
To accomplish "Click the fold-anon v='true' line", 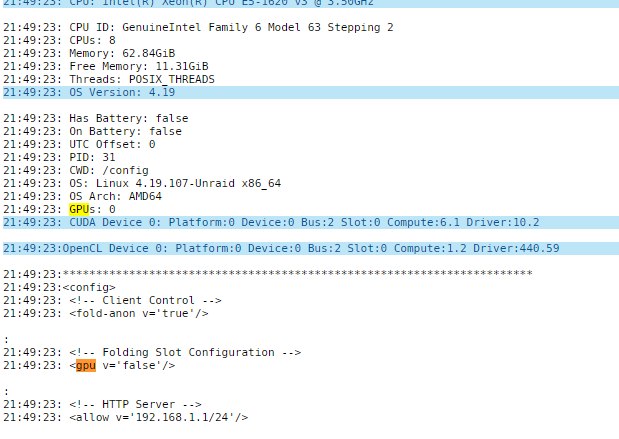I will (x=106, y=313).
